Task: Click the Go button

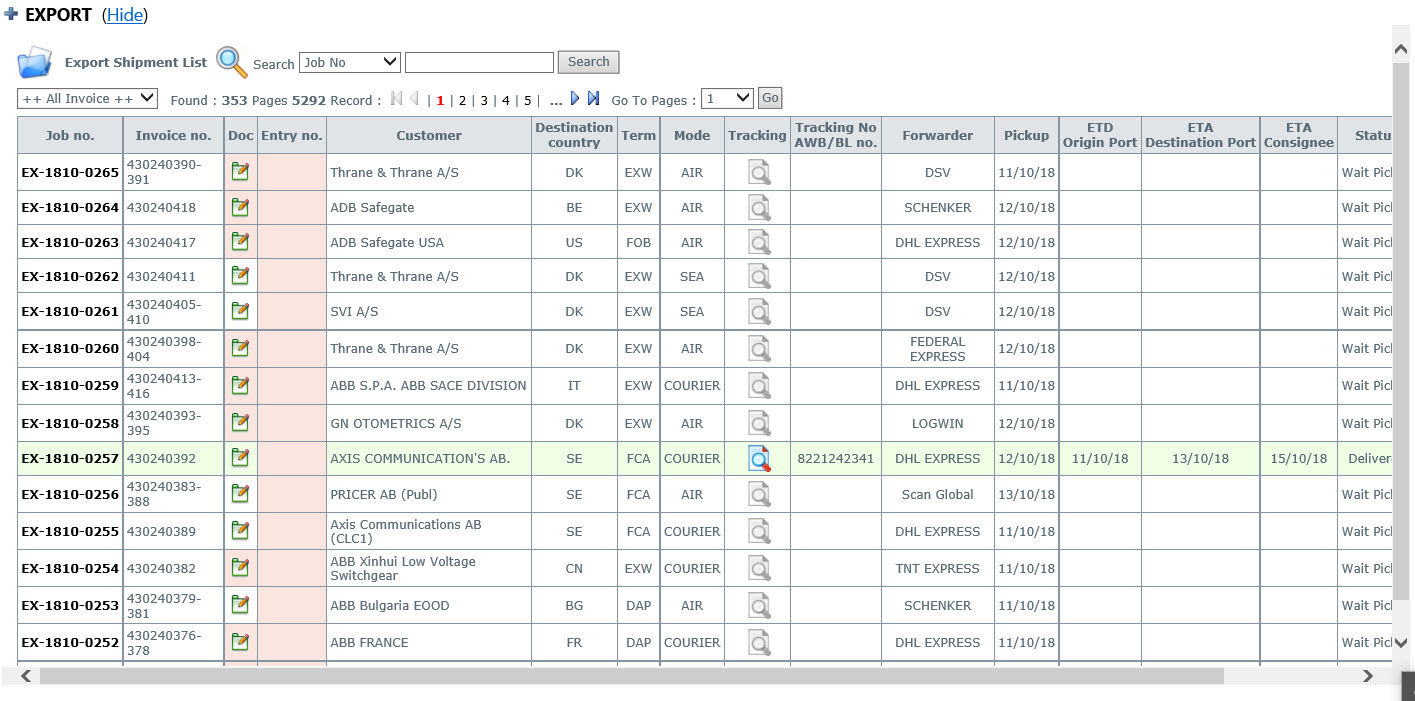Action: [x=770, y=98]
